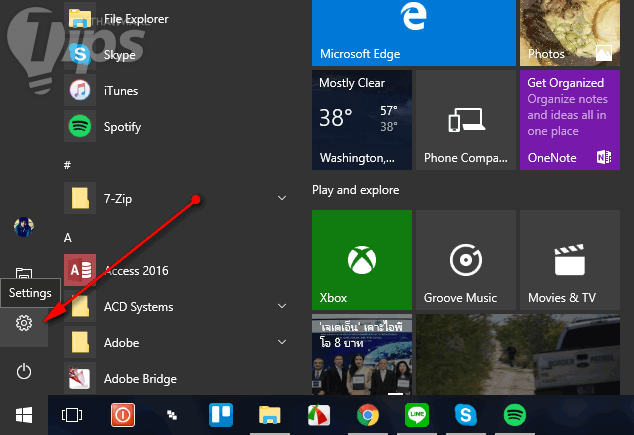Open the ACD Systems folder
This screenshot has width=634, height=435.
(176, 306)
